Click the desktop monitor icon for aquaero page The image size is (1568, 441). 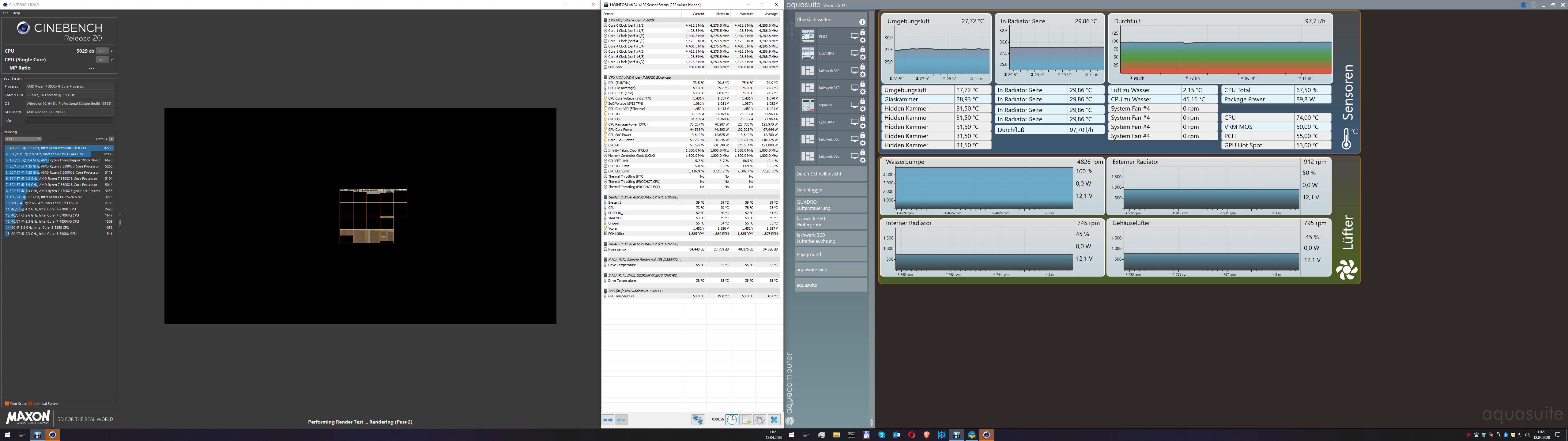click(x=855, y=105)
